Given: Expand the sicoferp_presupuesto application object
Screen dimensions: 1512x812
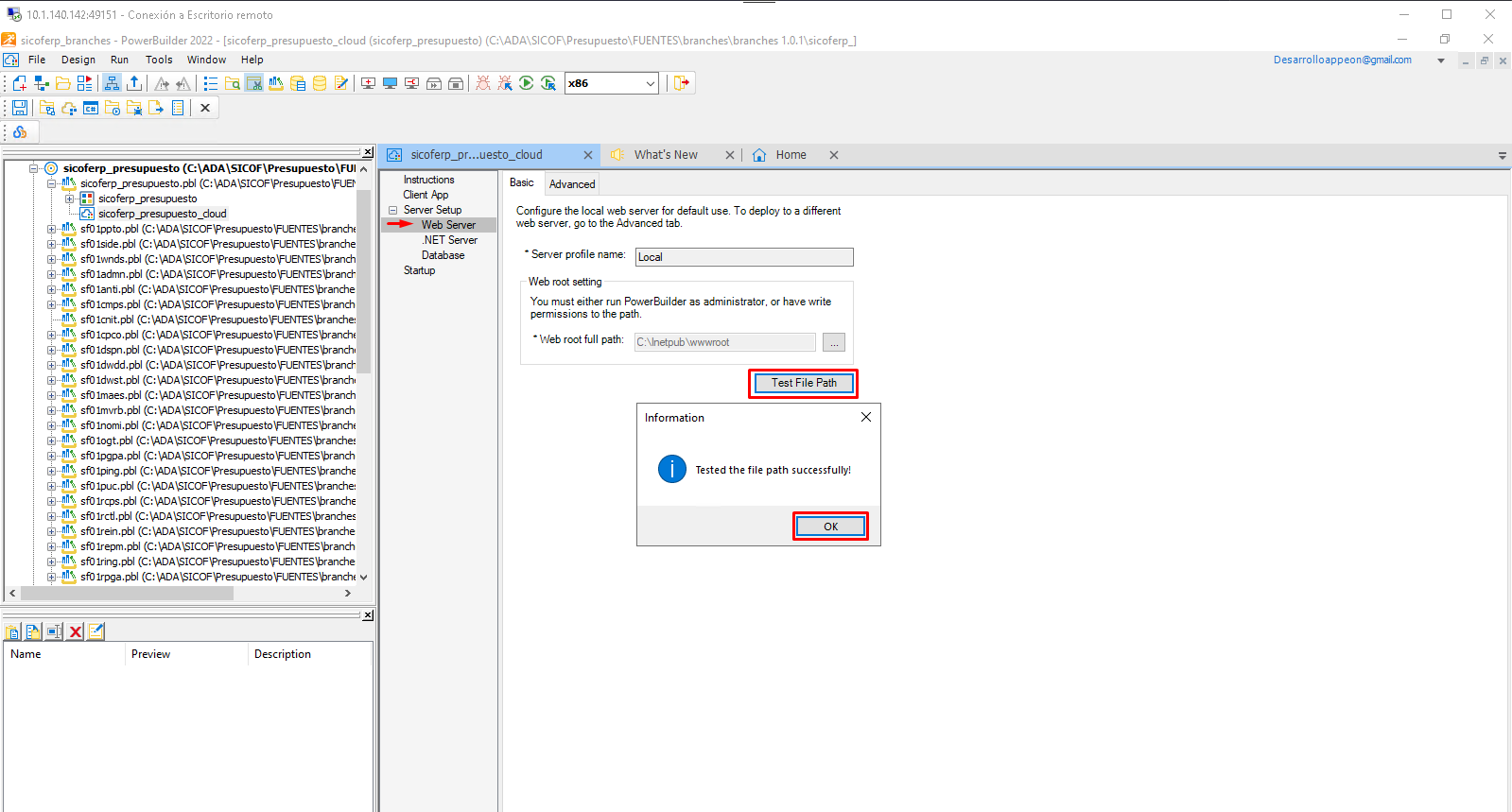Looking at the screenshot, I should (x=69, y=199).
